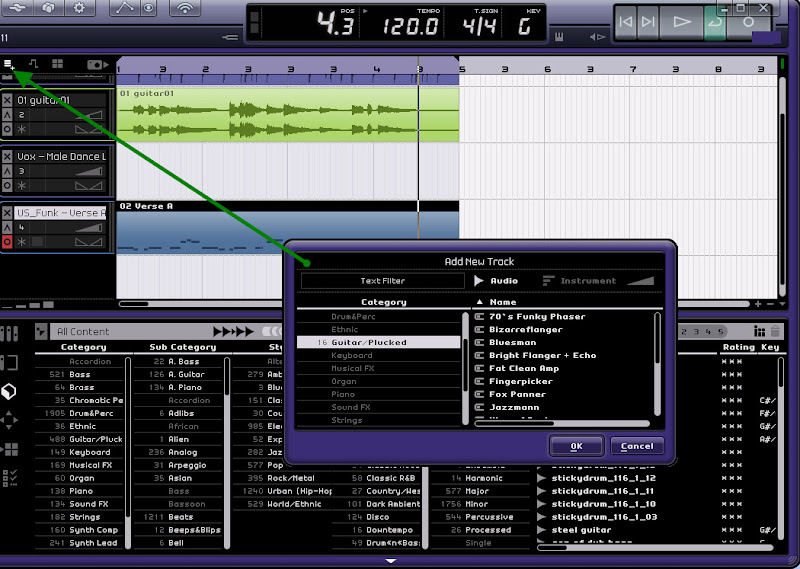The height and width of the screenshot is (569, 800).
Task: Click the record circle transport button
Action: pos(748,22)
